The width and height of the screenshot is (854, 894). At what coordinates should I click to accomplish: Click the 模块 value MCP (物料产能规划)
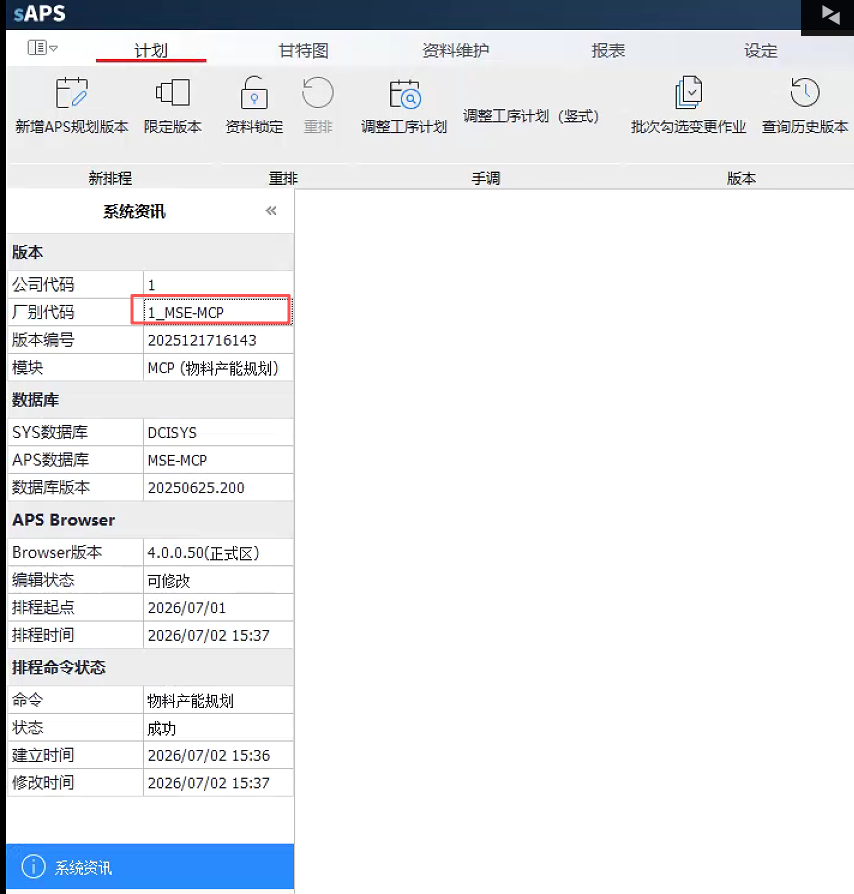click(x=218, y=368)
